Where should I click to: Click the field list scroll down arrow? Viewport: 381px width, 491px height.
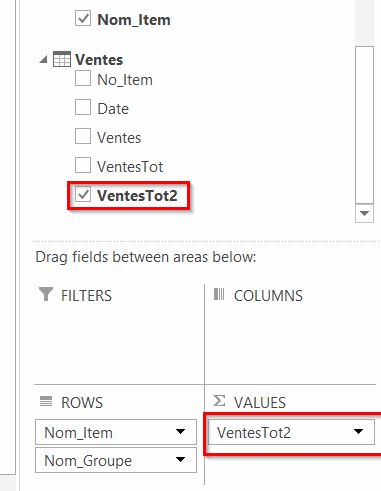364,213
